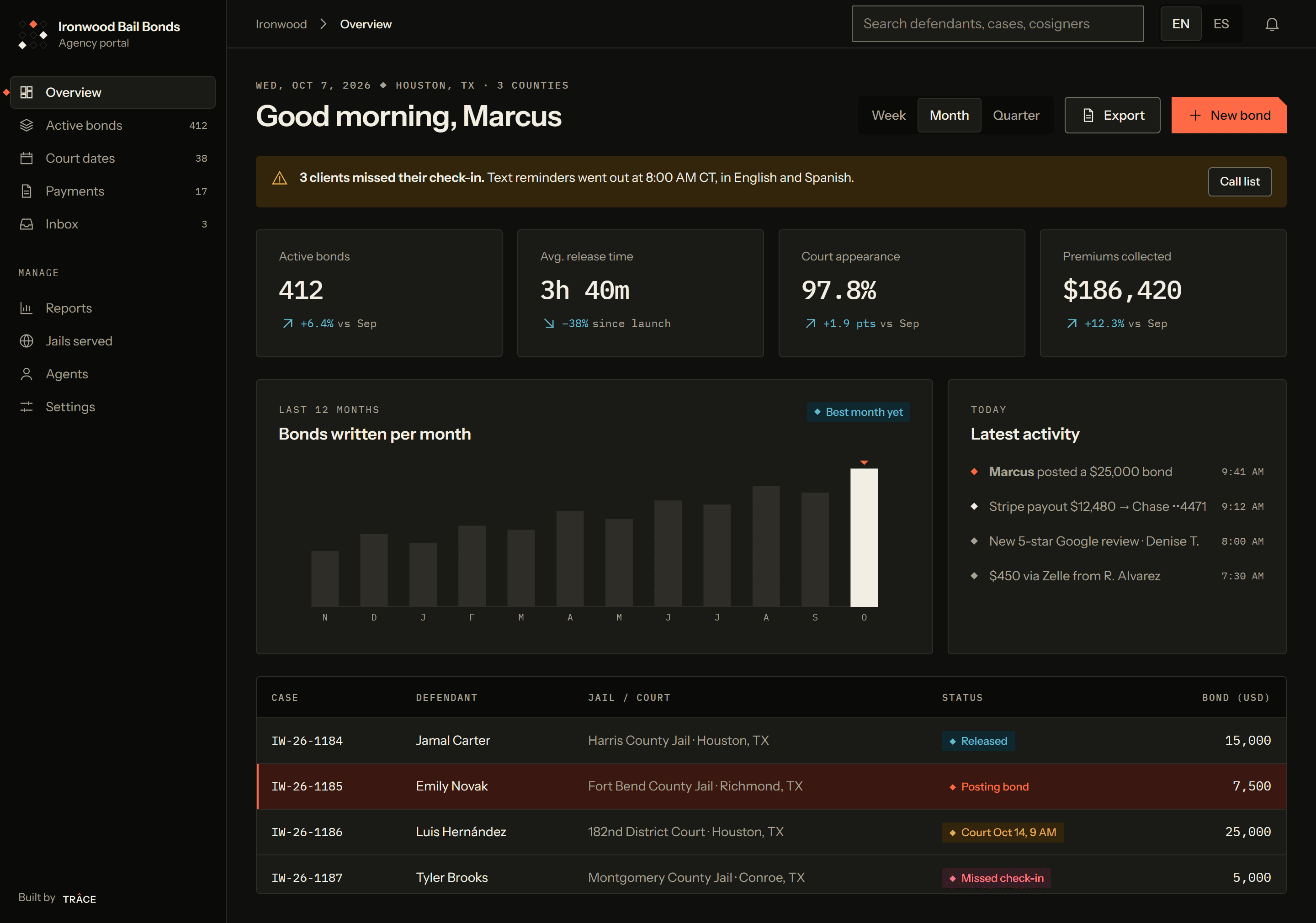Focus the defendants search field
The image size is (1316, 923).
click(x=998, y=24)
